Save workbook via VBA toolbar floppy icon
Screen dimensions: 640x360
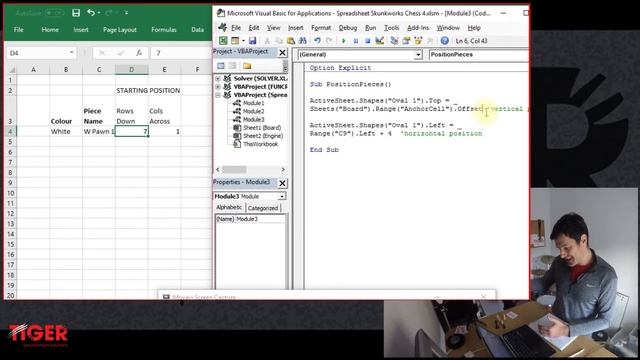point(252,40)
